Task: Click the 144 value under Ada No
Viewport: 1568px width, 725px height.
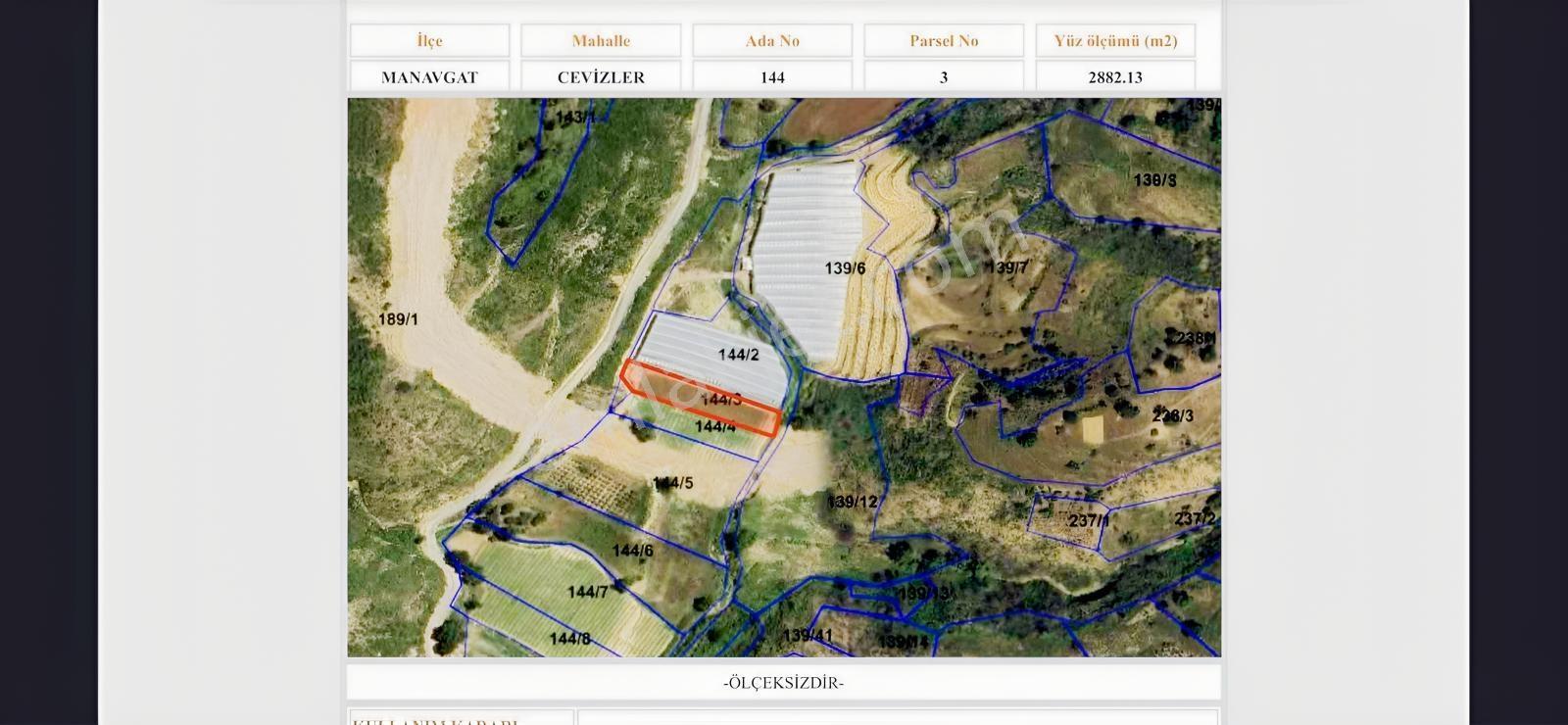Action: point(772,76)
